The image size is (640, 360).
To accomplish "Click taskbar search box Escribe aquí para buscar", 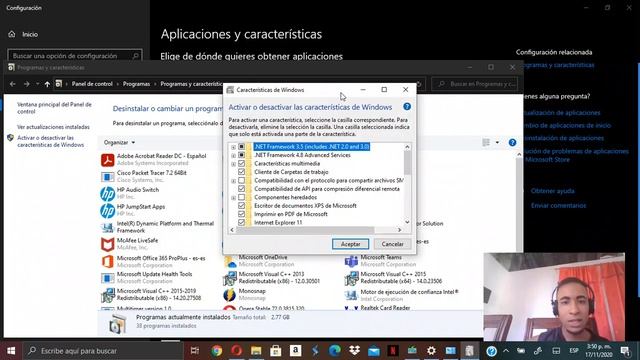I will (103, 351).
